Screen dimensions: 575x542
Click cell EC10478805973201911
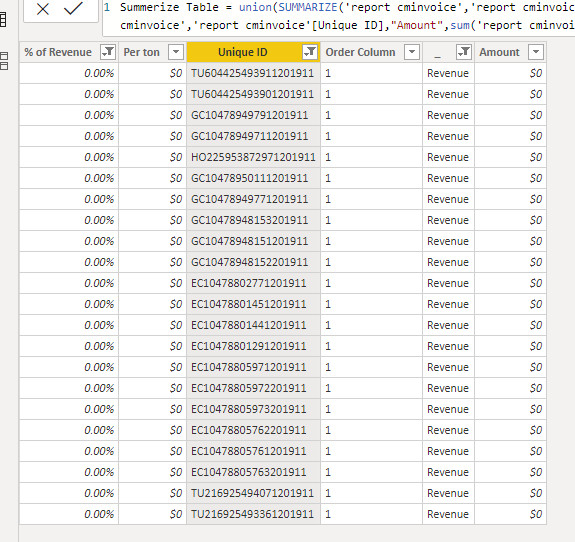click(253, 409)
